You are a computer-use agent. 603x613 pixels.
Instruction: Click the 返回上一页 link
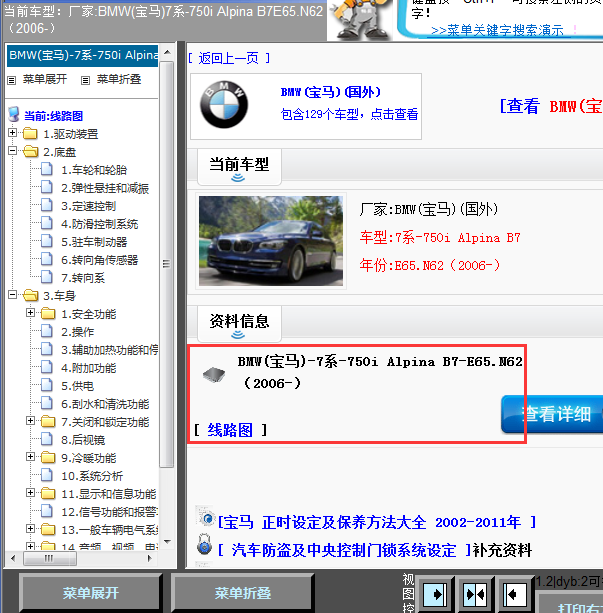229,58
